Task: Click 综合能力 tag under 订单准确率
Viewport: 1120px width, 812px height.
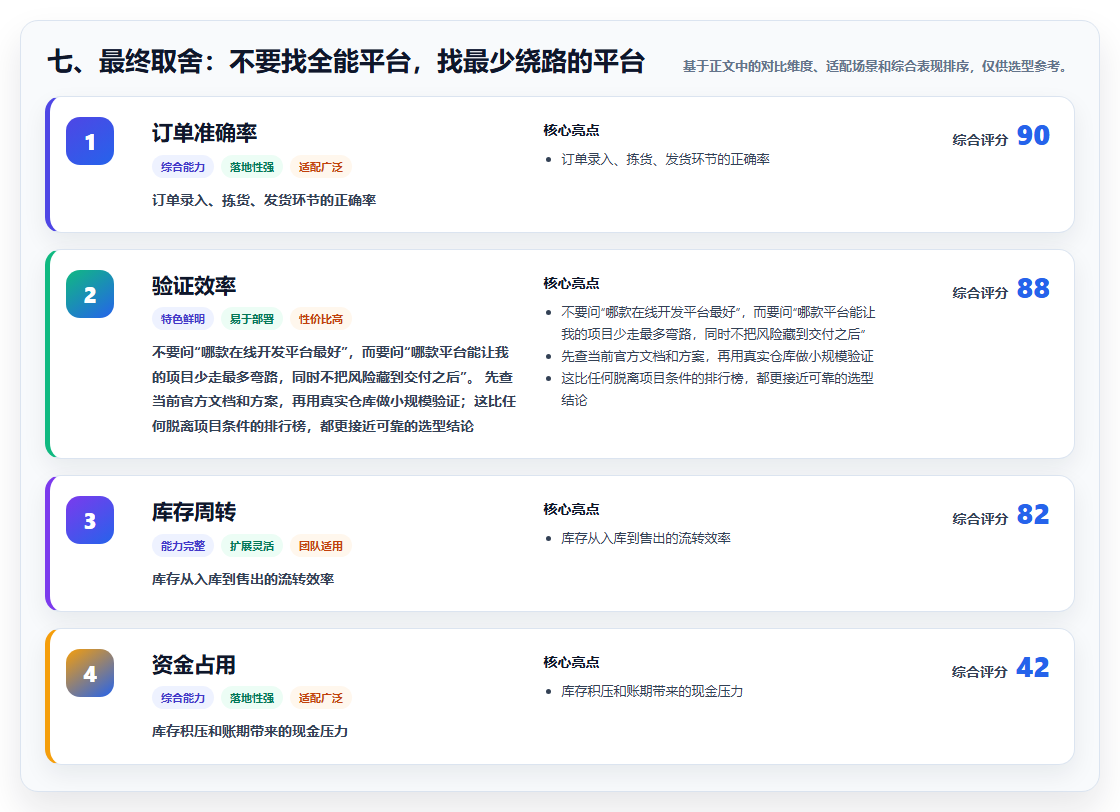Action: (183, 167)
